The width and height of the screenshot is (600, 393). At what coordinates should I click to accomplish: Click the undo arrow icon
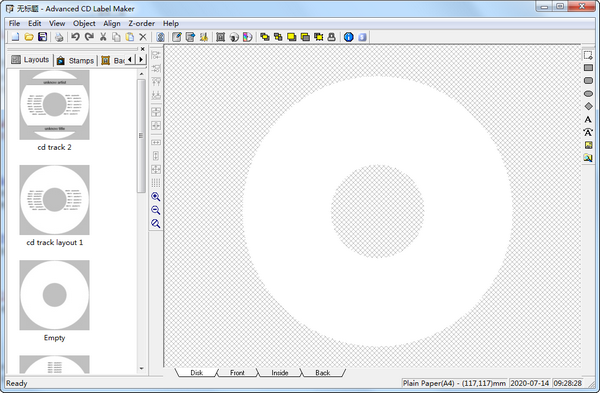[75, 37]
